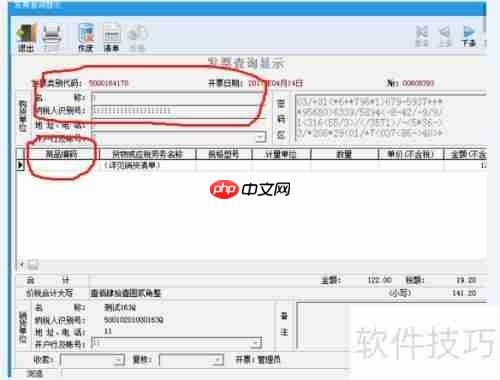500x380 pixels.
Task: Click the 价税合计 uppercase amount text
Action: (126, 293)
